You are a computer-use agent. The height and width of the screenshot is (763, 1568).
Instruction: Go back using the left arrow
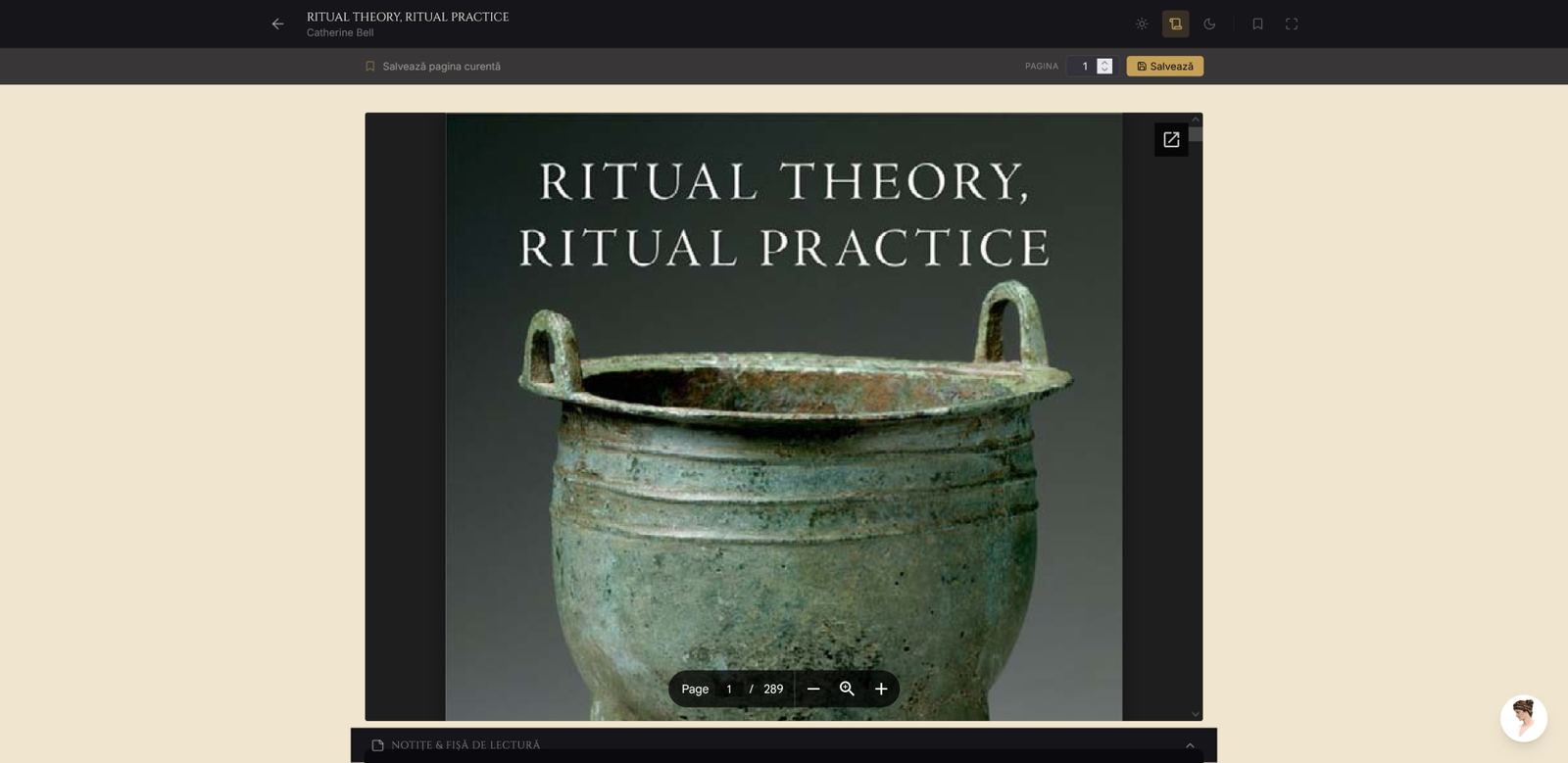277,24
